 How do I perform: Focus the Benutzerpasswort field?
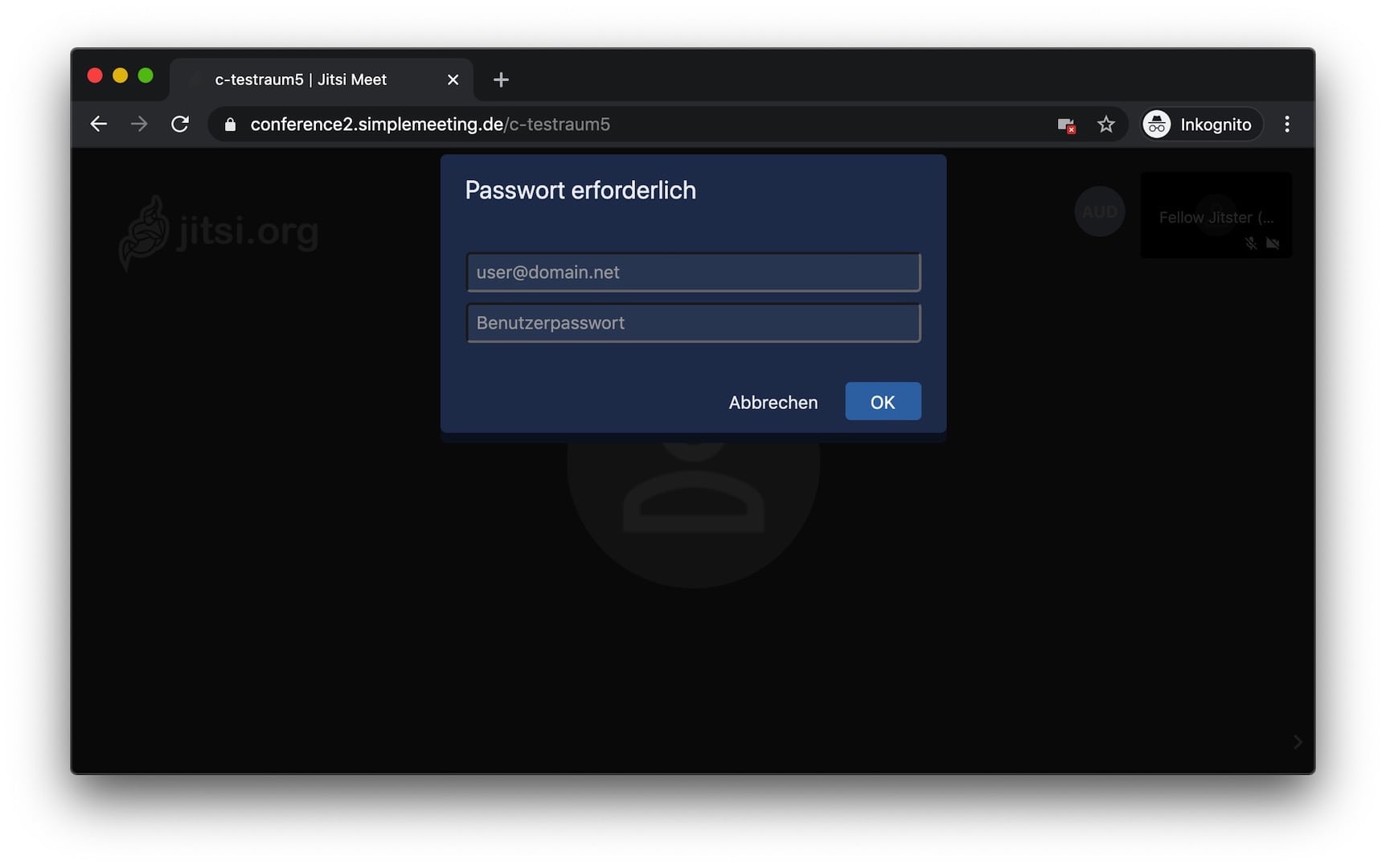pyautogui.click(x=693, y=323)
